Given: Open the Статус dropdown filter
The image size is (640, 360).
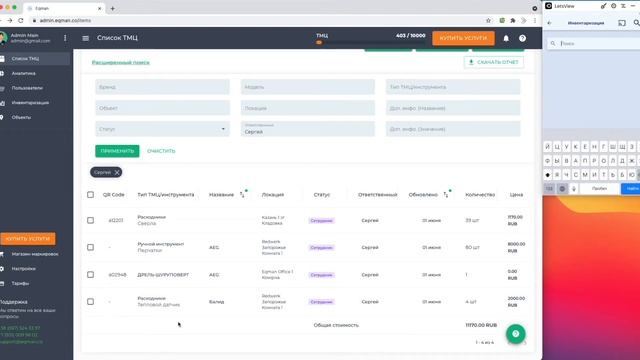Looking at the screenshot, I should coord(162,129).
